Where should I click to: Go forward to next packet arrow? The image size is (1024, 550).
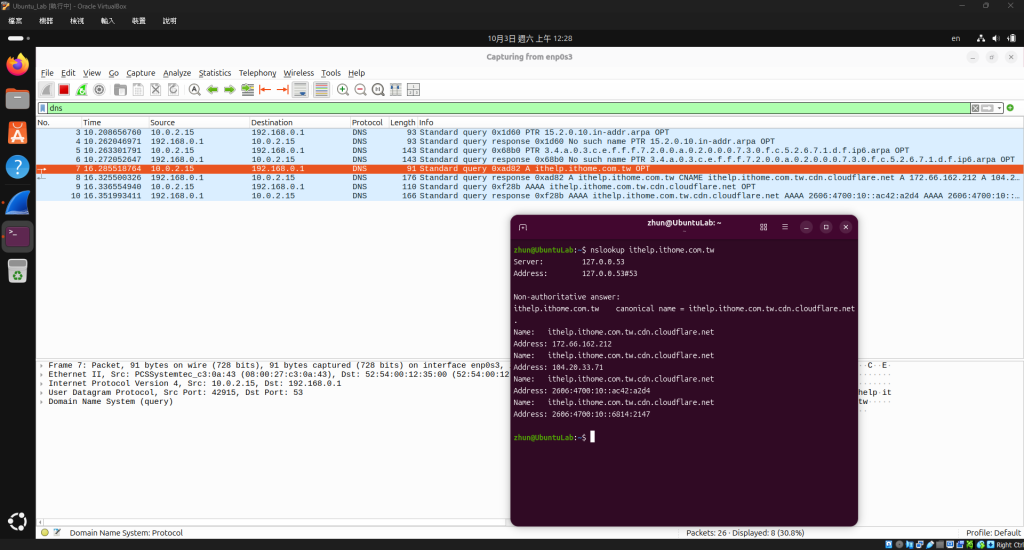tap(230, 90)
